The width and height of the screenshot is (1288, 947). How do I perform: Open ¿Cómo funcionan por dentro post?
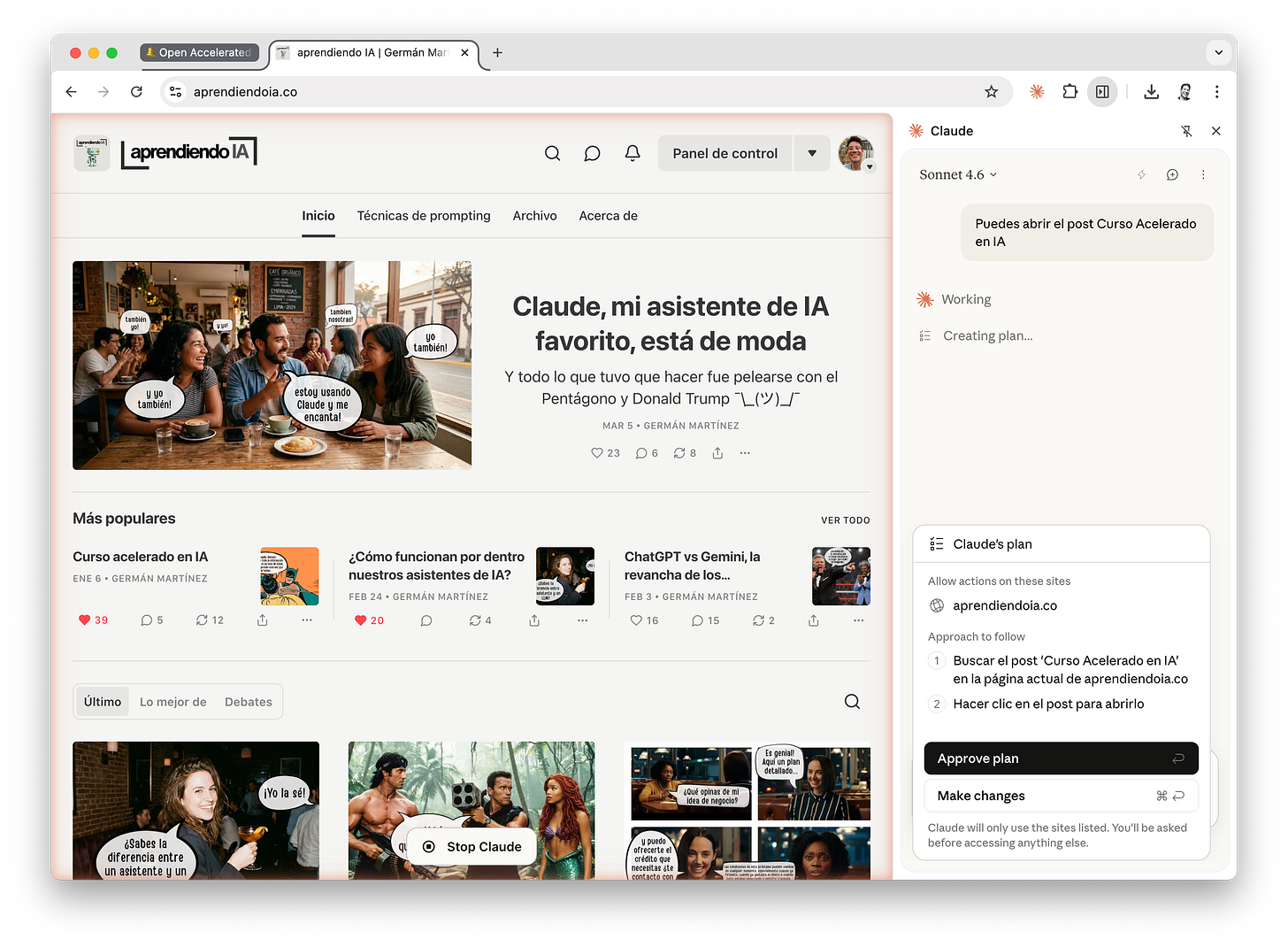[x=436, y=566]
